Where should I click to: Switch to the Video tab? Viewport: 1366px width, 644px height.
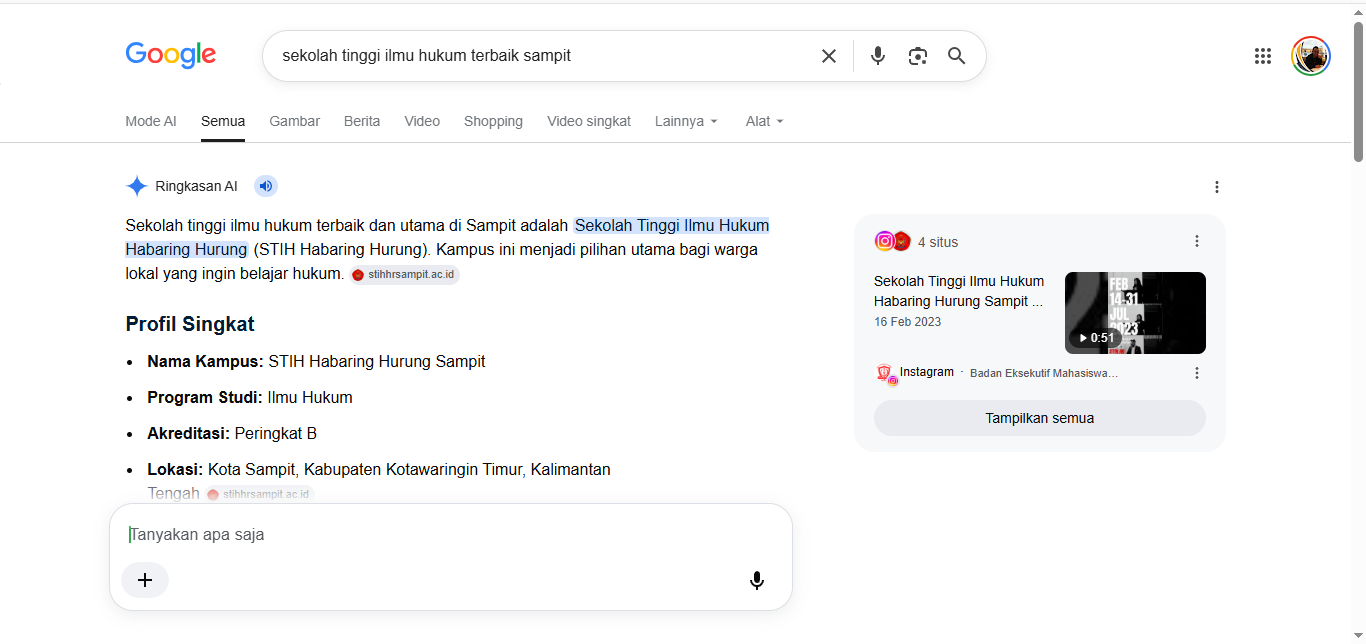pyautogui.click(x=422, y=121)
